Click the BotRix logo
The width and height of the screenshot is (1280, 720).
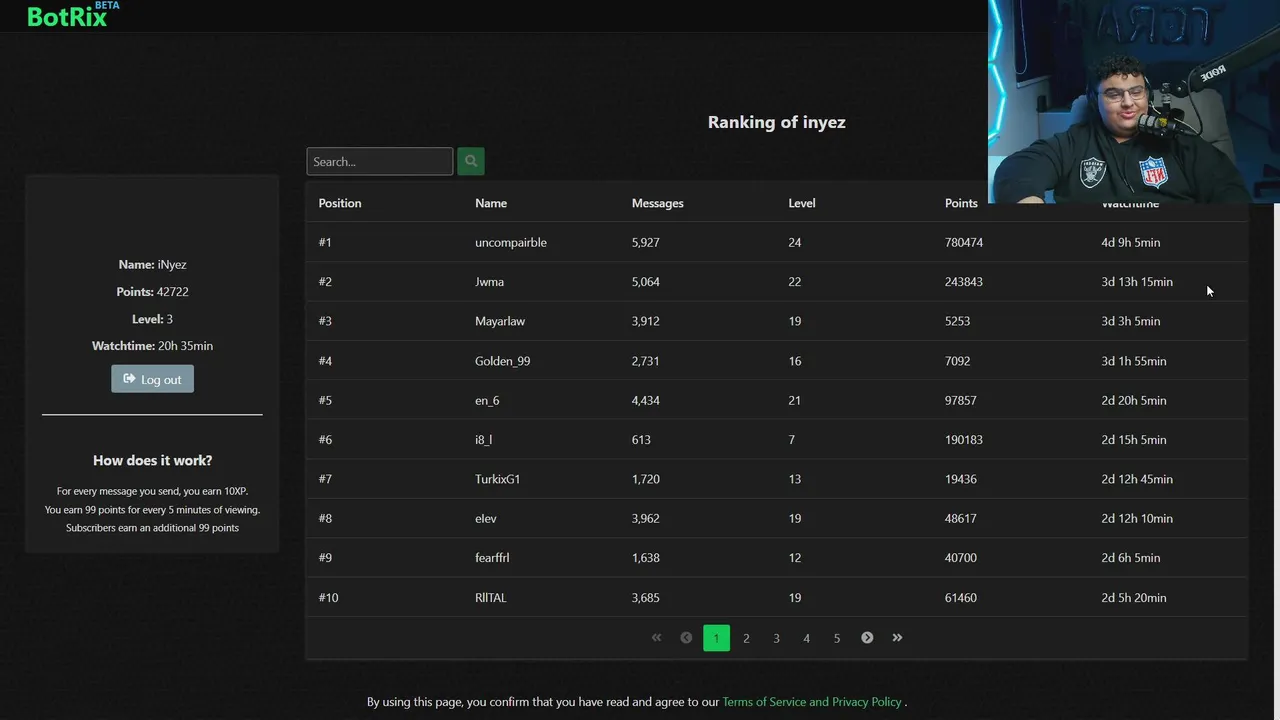tap(68, 16)
